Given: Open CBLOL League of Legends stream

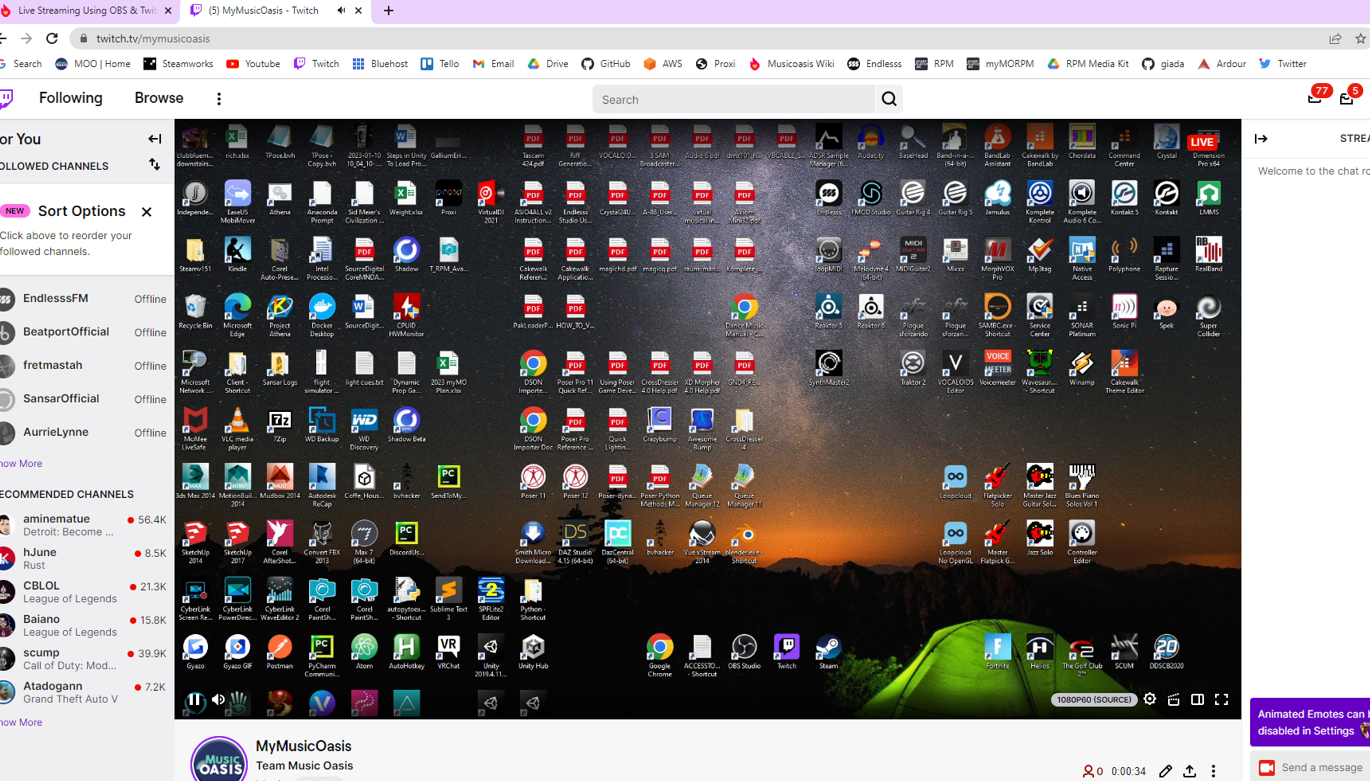Looking at the screenshot, I should point(84,592).
